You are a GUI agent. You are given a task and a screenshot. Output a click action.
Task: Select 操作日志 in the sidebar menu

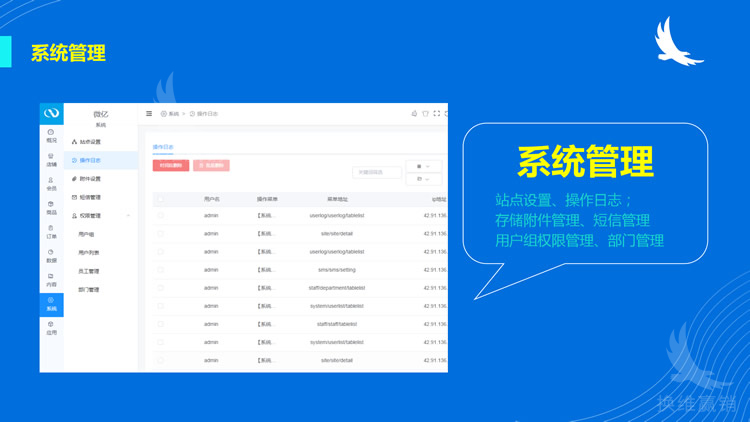click(101, 160)
